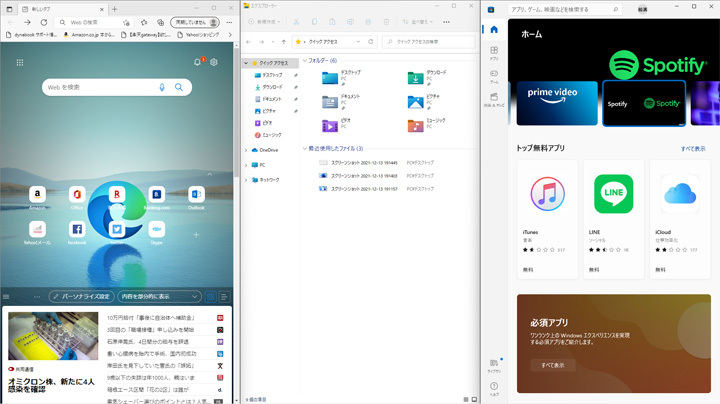Open the Office quick link tile

point(77,197)
